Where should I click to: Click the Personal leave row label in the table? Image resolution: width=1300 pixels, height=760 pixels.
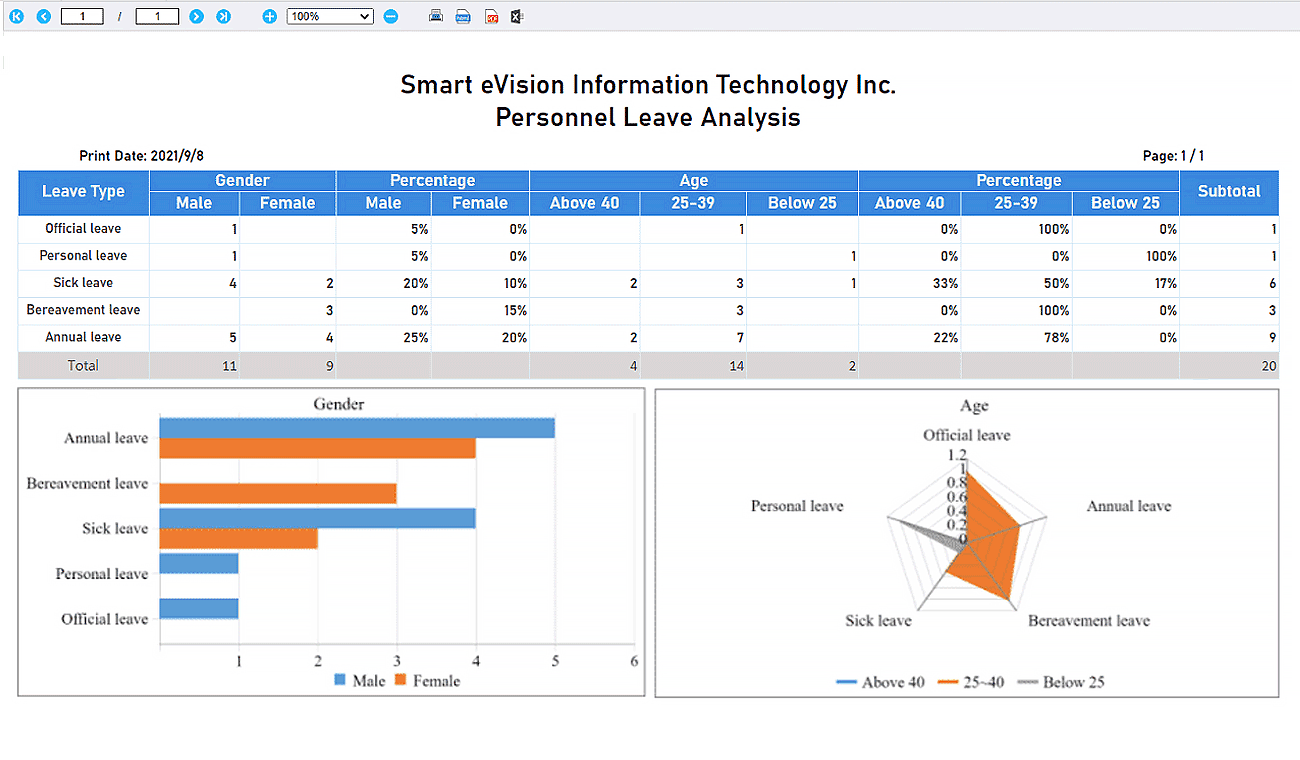click(84, 256)
